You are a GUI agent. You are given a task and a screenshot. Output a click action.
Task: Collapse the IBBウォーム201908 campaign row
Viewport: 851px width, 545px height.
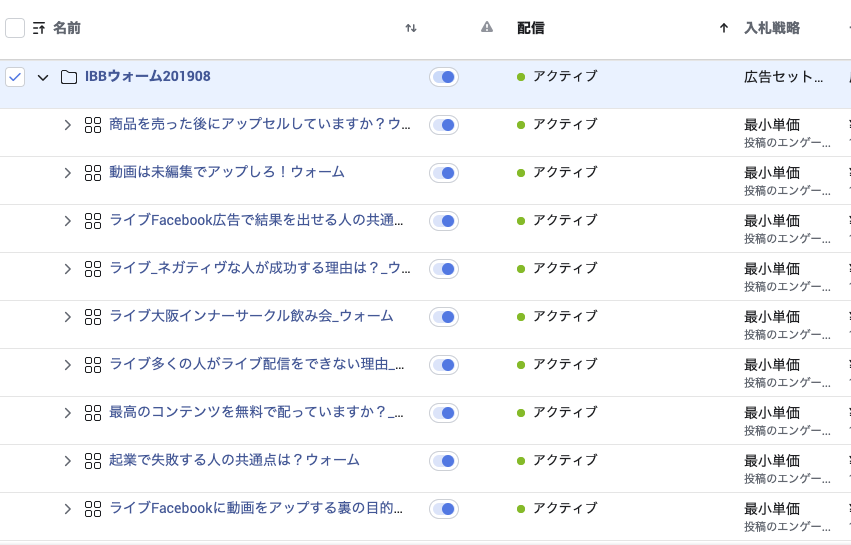coord(43,78)
